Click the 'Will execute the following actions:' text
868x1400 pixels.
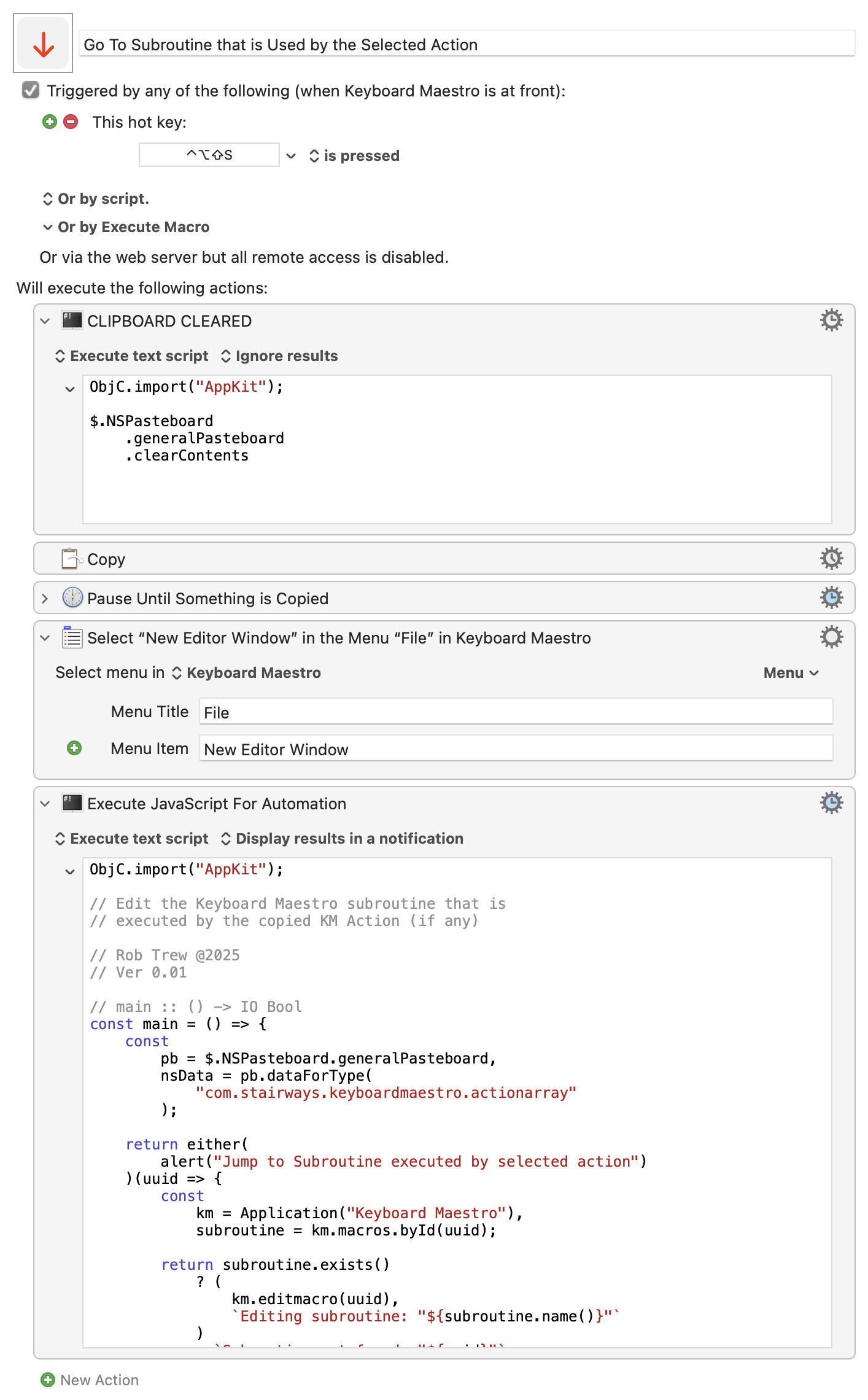pos(142,288)
